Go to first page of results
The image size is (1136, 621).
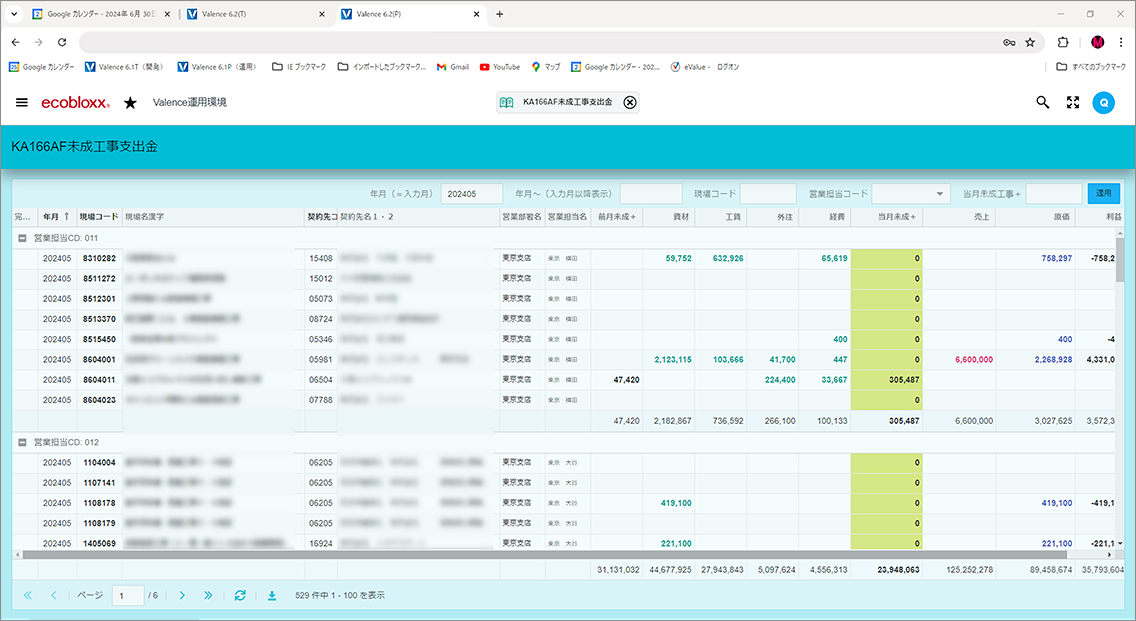pyautogui.click(x=28, y=595)
